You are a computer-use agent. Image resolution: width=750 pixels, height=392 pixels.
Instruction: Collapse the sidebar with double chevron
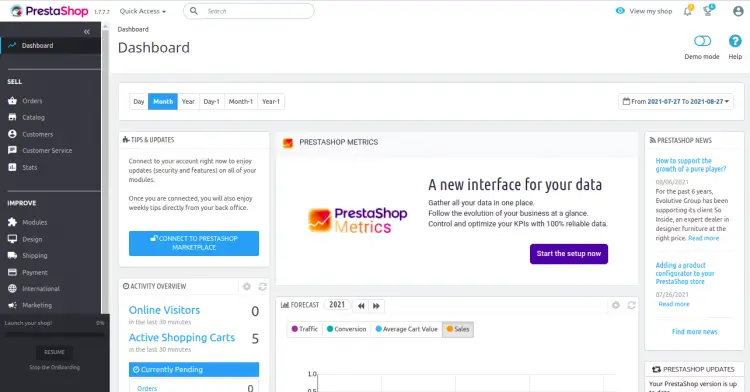pos(87,32)
